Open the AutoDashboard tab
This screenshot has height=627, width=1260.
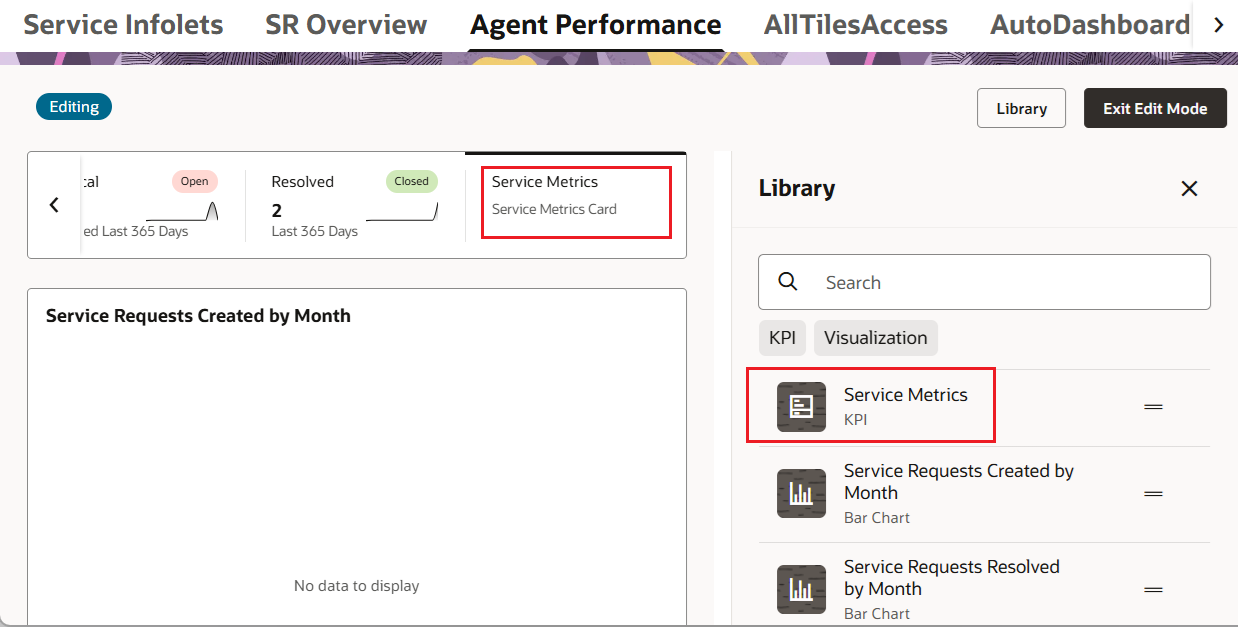[1090, 25]
